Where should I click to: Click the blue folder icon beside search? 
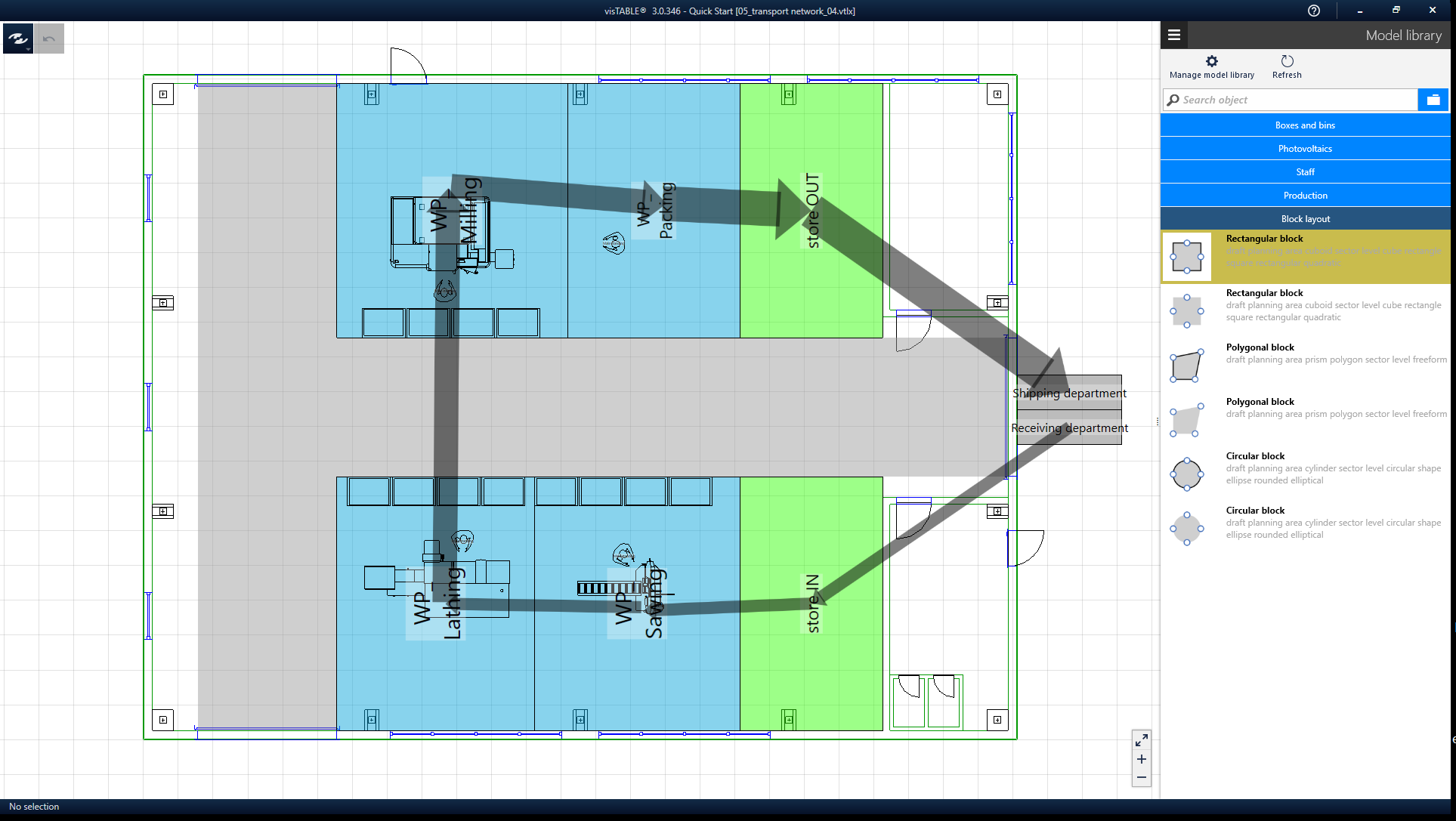click(1433, 100)
